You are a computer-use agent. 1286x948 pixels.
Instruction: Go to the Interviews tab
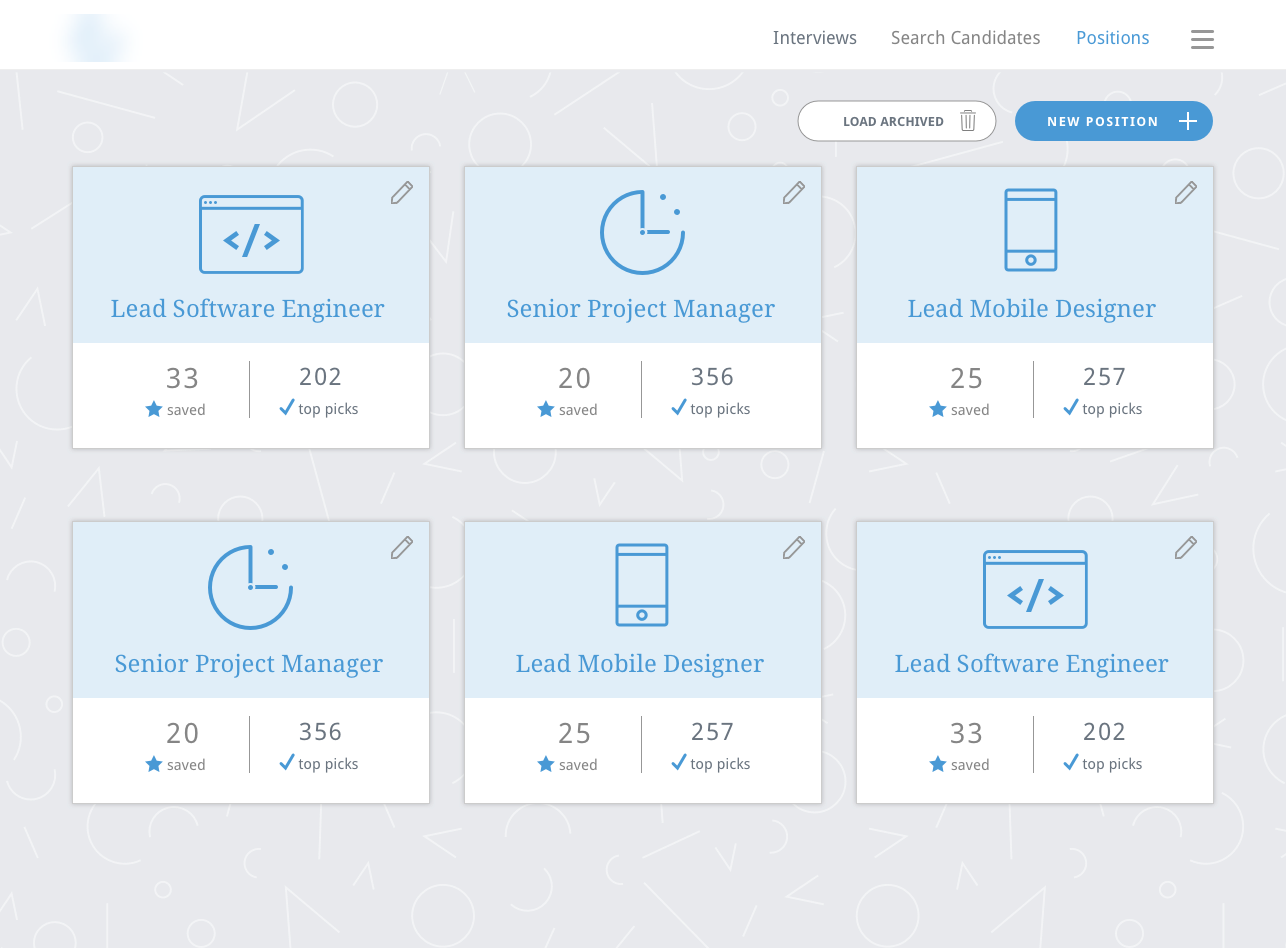pyautogui.click(x=814, y=38)
